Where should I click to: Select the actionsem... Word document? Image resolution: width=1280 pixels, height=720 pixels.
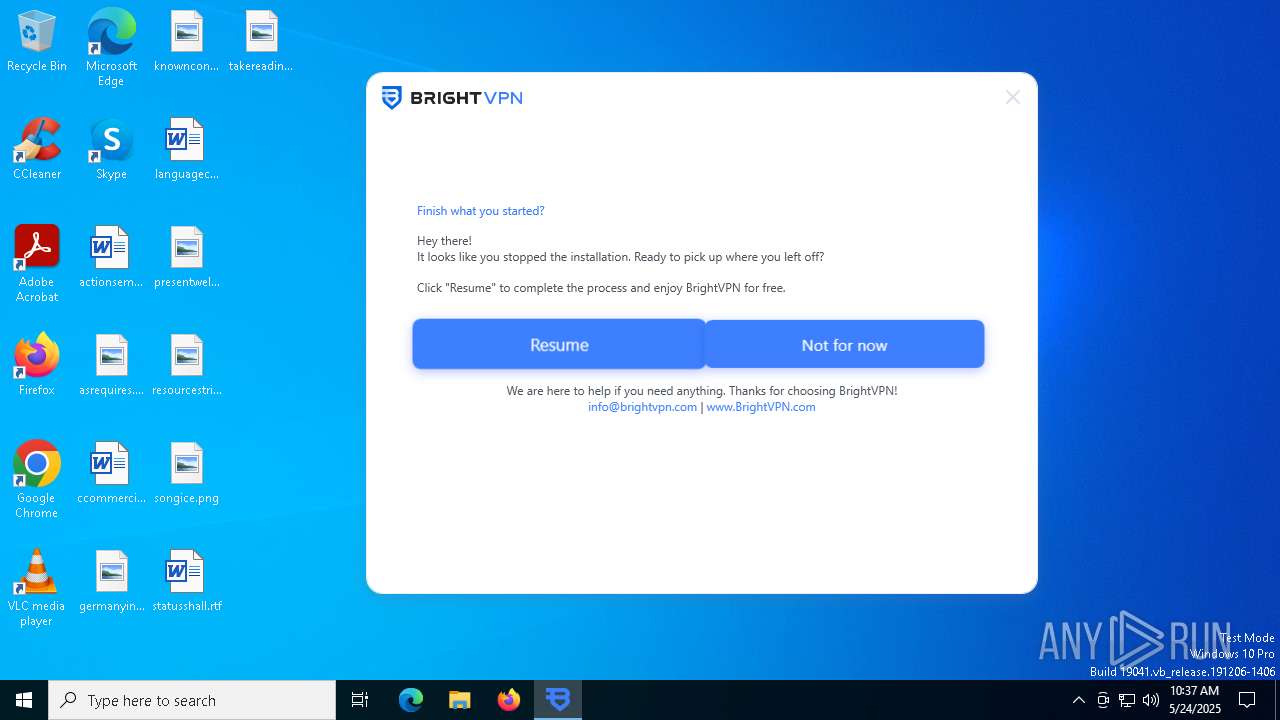(x=111, y=258)
